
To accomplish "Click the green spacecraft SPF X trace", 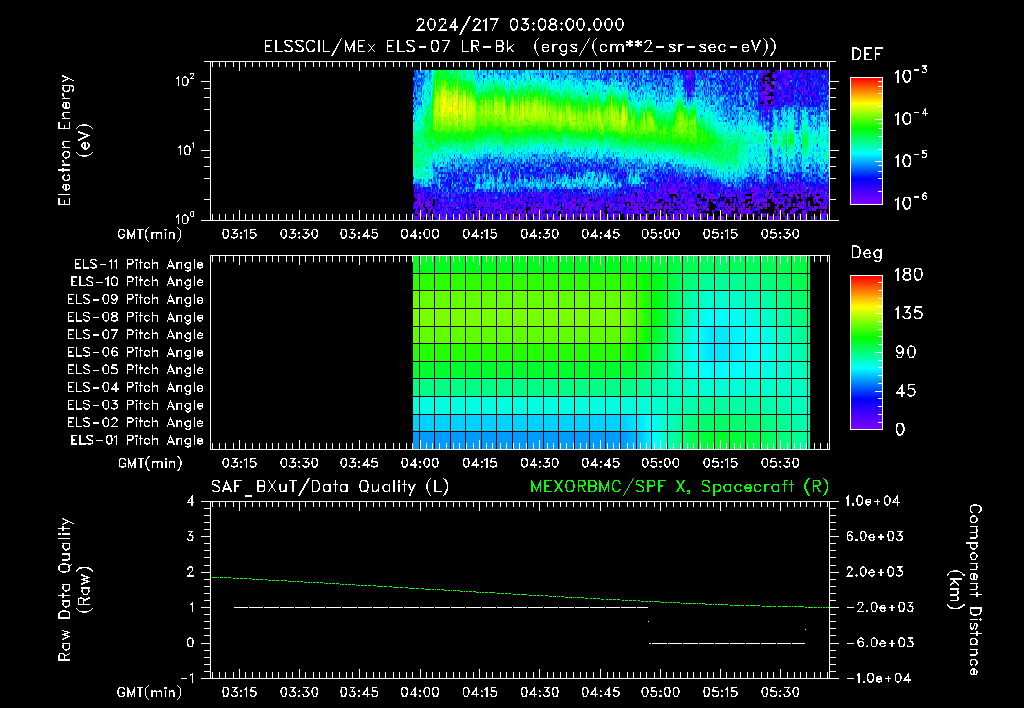I will click(x=520, y=592).
